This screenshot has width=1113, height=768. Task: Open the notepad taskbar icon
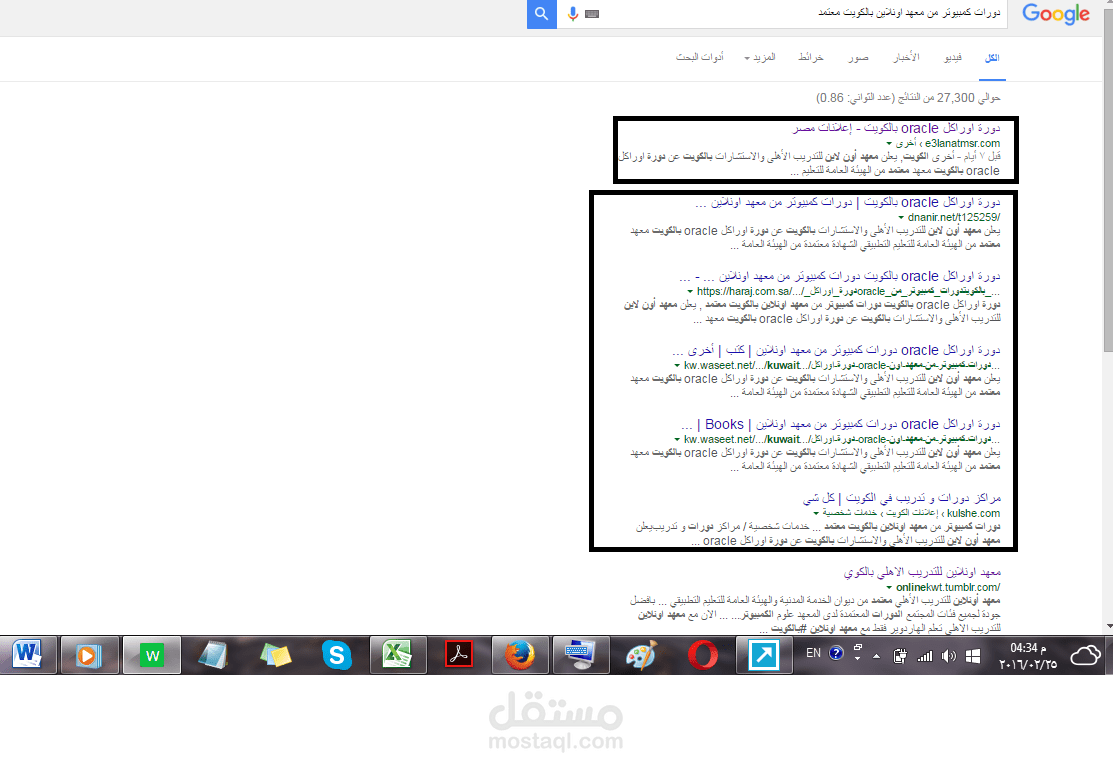(x=213, y=654)
